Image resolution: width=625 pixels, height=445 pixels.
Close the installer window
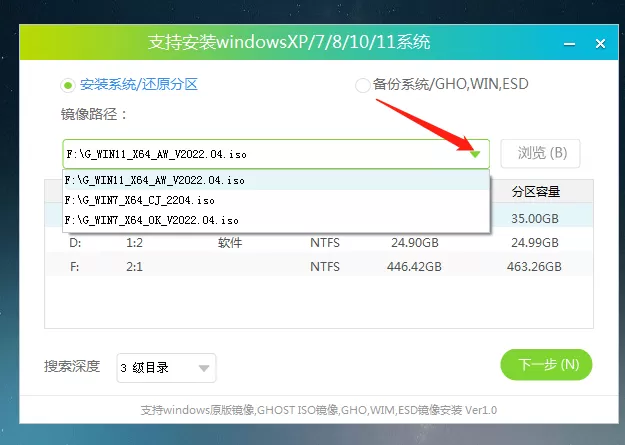600,43
